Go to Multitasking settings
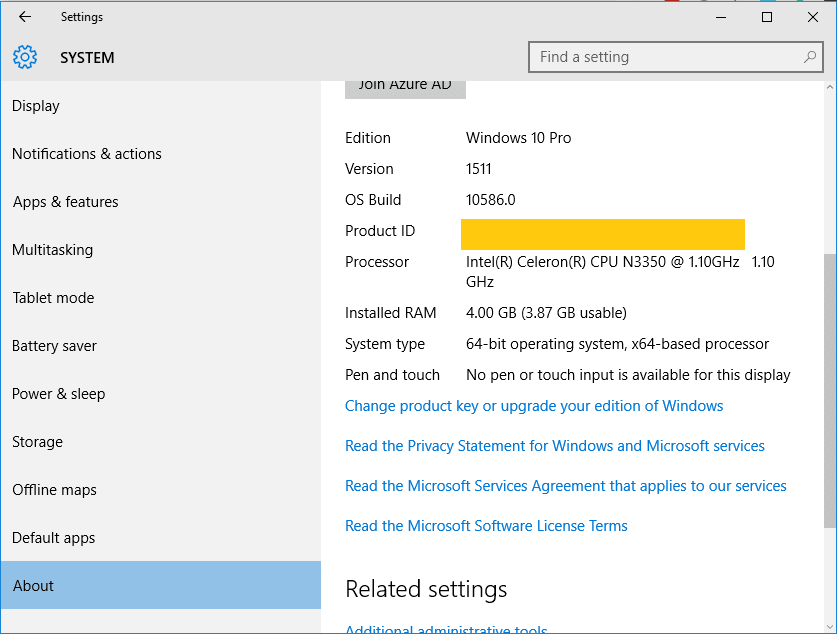 click(161, 250)
